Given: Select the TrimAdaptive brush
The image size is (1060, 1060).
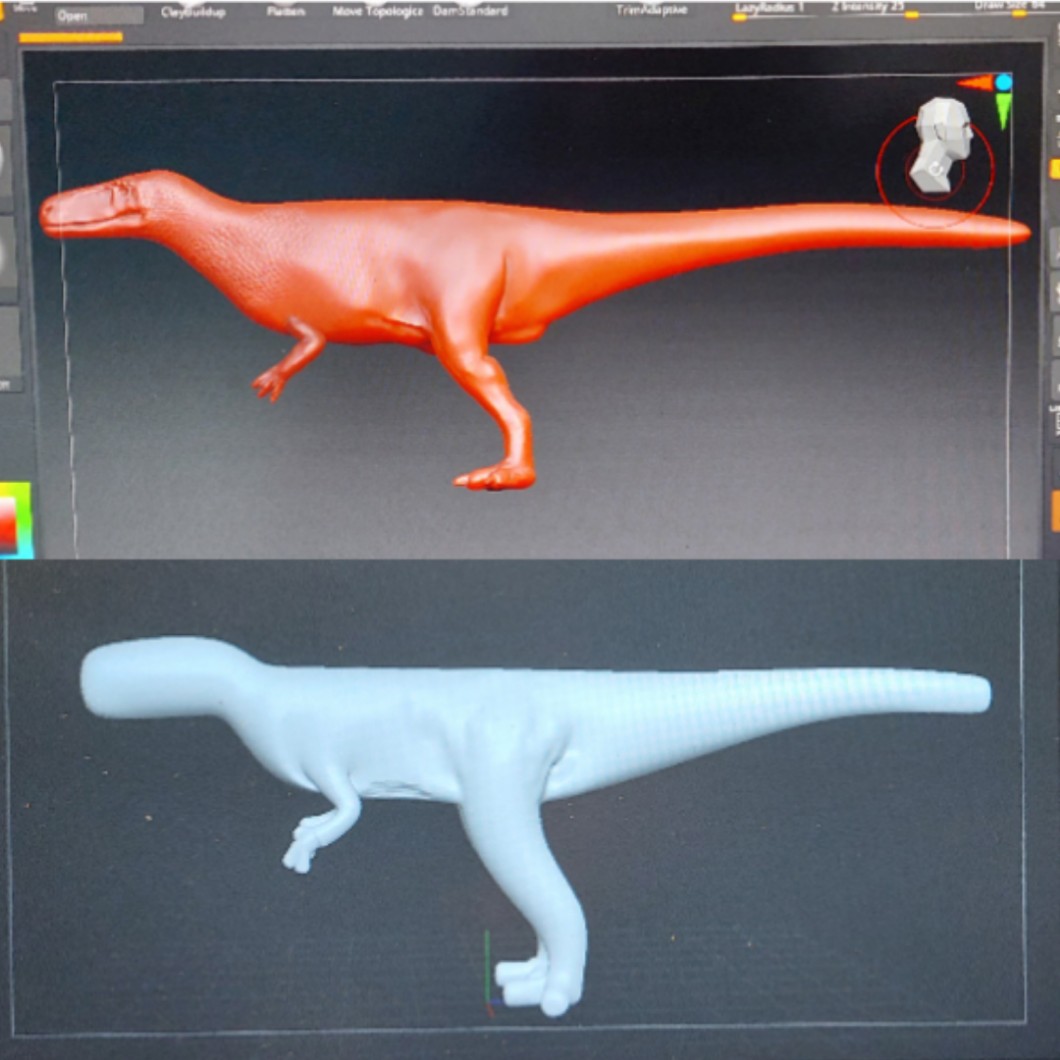Looking at the screenshot, I should coord(652,11).
